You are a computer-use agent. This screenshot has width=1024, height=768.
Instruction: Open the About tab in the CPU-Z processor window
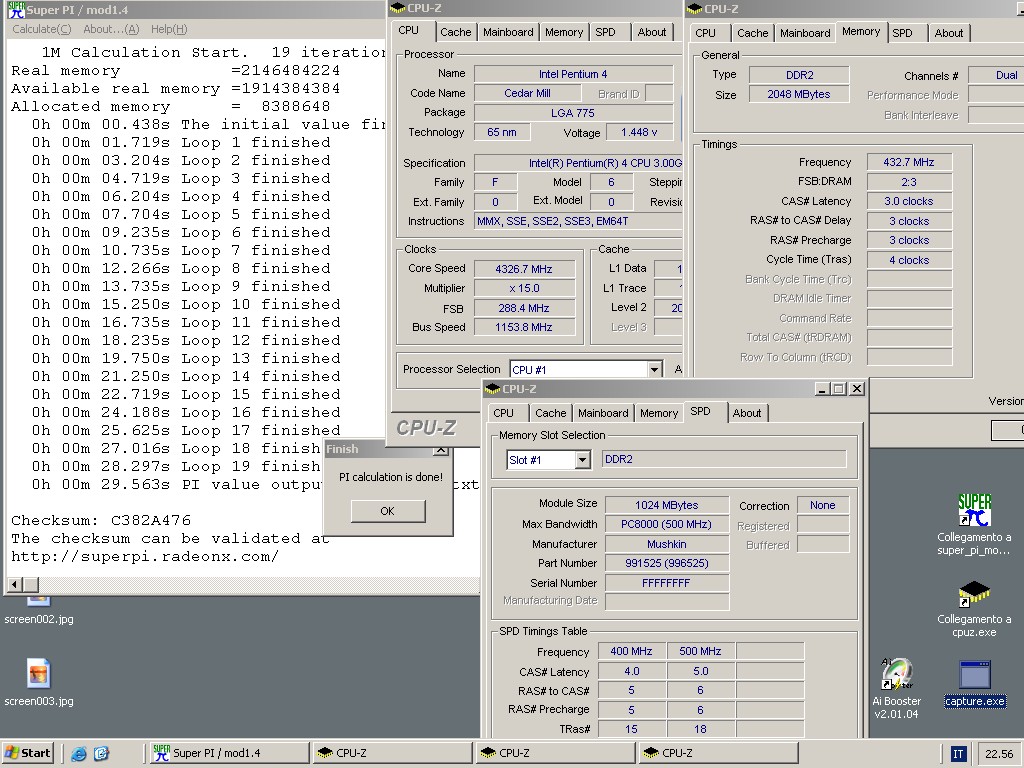pos(652,32)
